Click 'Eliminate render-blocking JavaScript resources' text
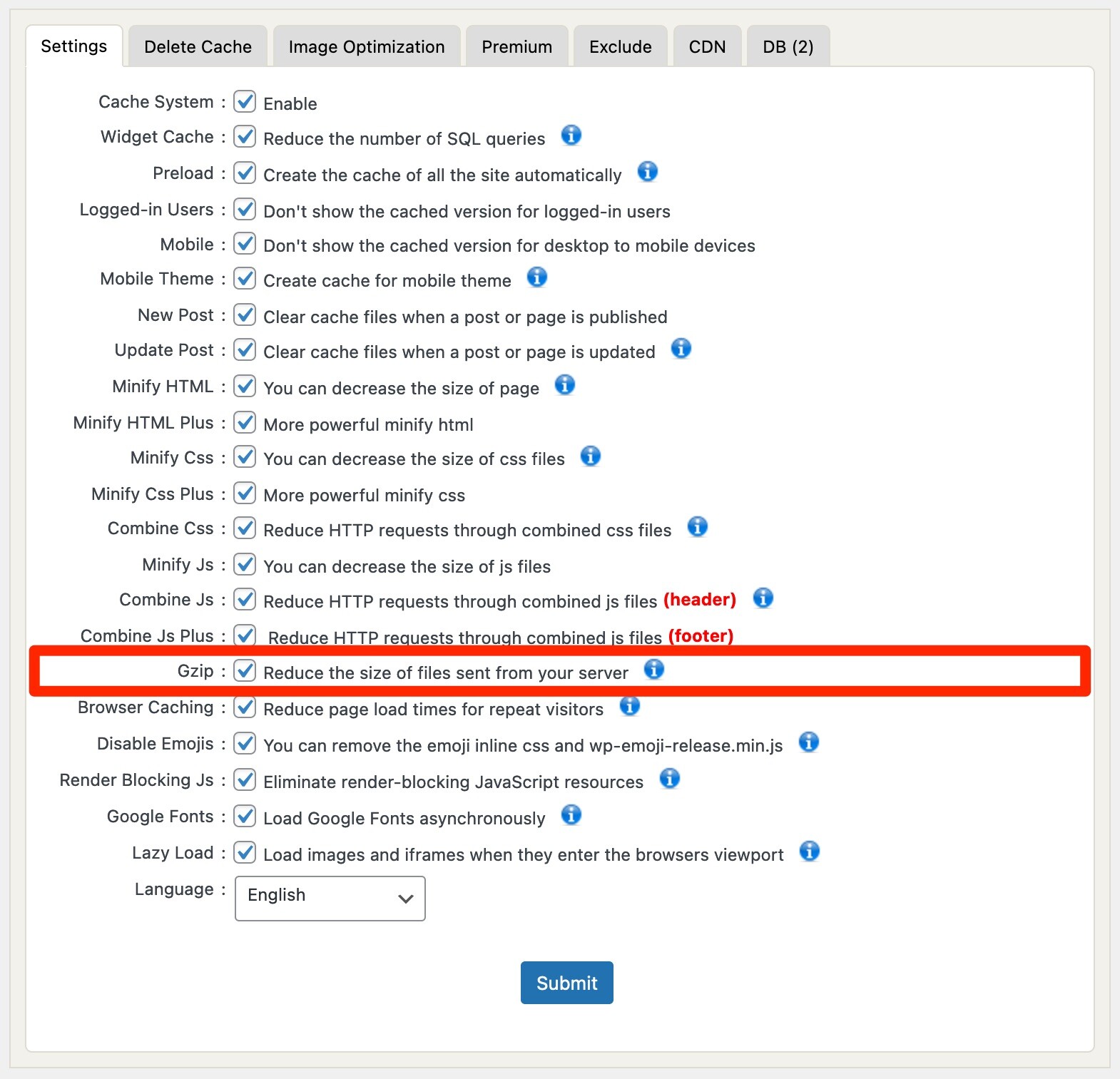The height and width of the screenshot is (1079, 1120). point(454,782)
